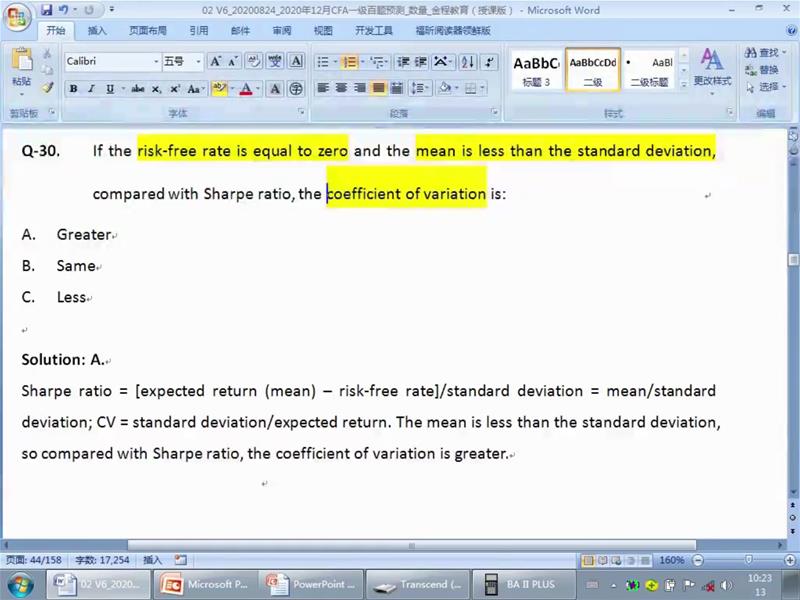Align text to center
The image size is (800, 600).
(x=341, y=89)
